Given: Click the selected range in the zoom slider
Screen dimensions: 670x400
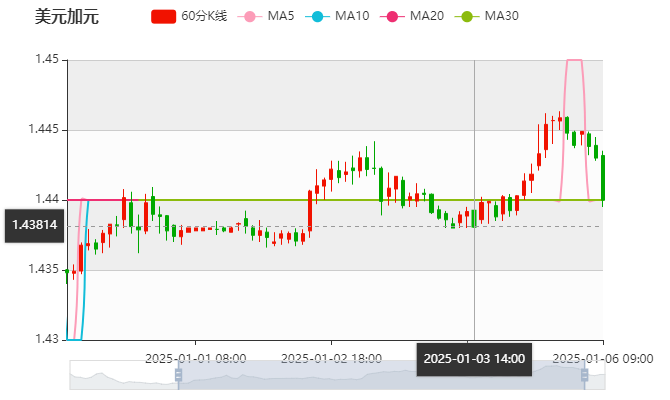Looking at the screenshot, I should (380, 375).
